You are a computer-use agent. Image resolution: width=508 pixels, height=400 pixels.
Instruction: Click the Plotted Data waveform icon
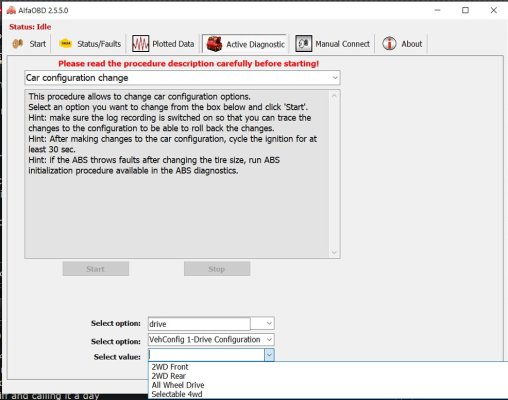[140, 44]
